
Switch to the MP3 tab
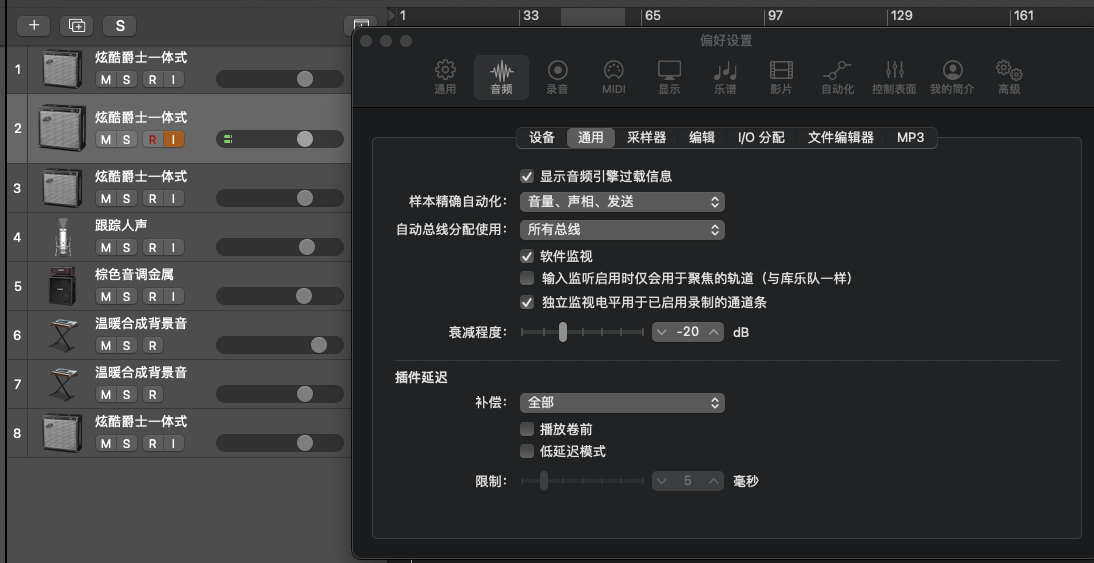tap(911, 137)
